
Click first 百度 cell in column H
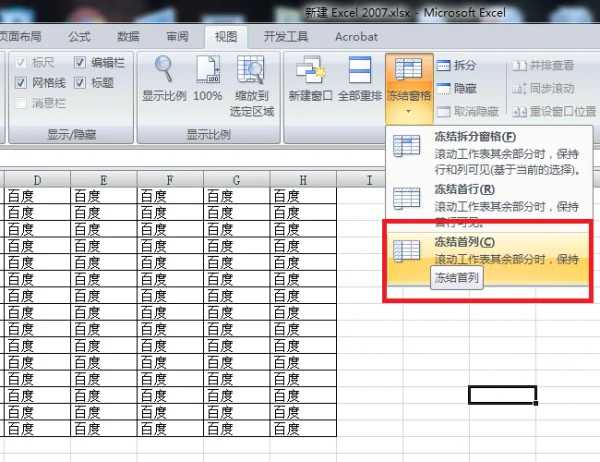point(303,196)
